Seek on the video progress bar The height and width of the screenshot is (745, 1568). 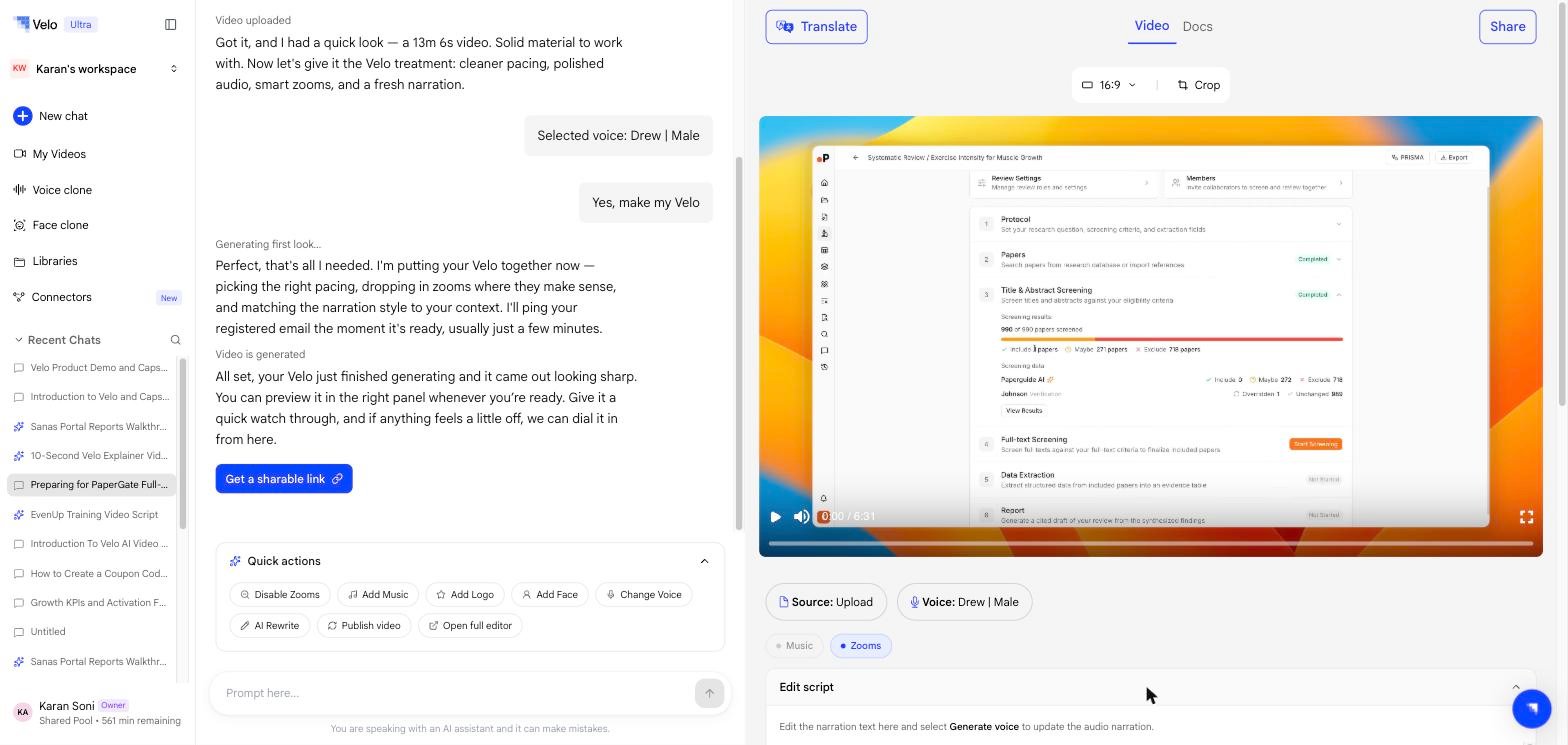[x=1151, y=543]
